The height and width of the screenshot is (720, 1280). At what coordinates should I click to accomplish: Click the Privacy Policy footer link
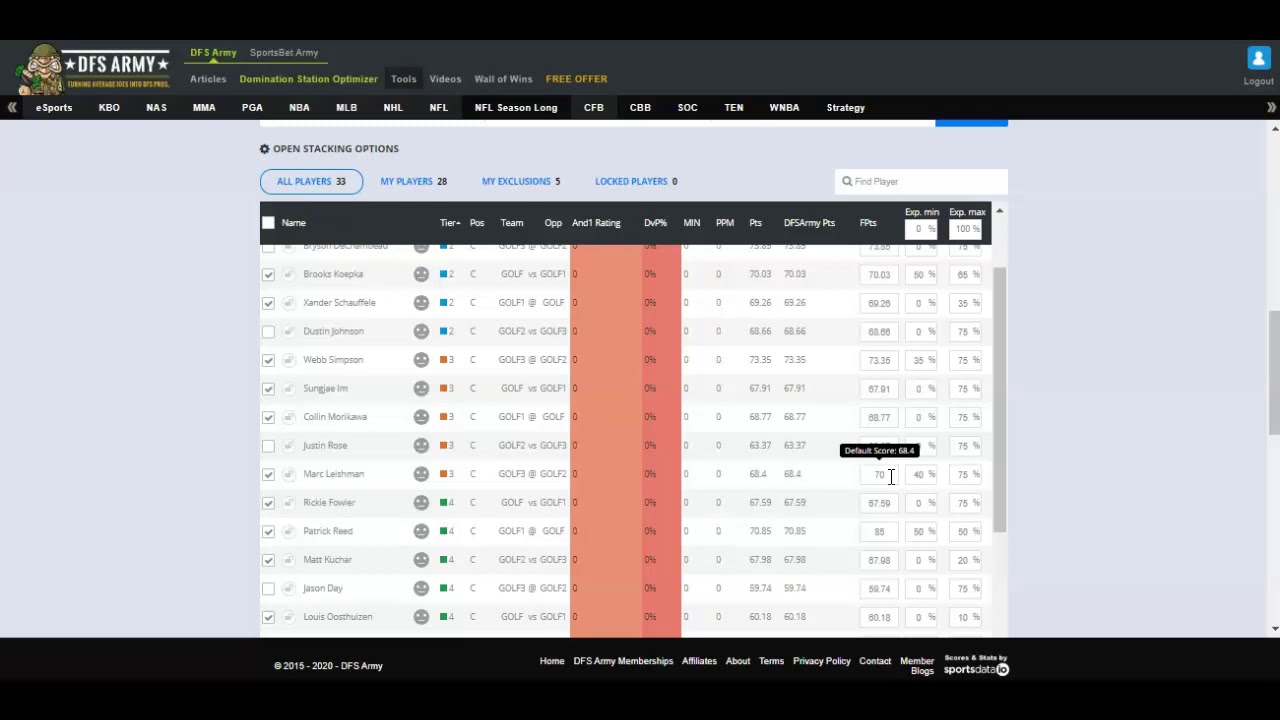pyautogui.click(x=821, y=661)
